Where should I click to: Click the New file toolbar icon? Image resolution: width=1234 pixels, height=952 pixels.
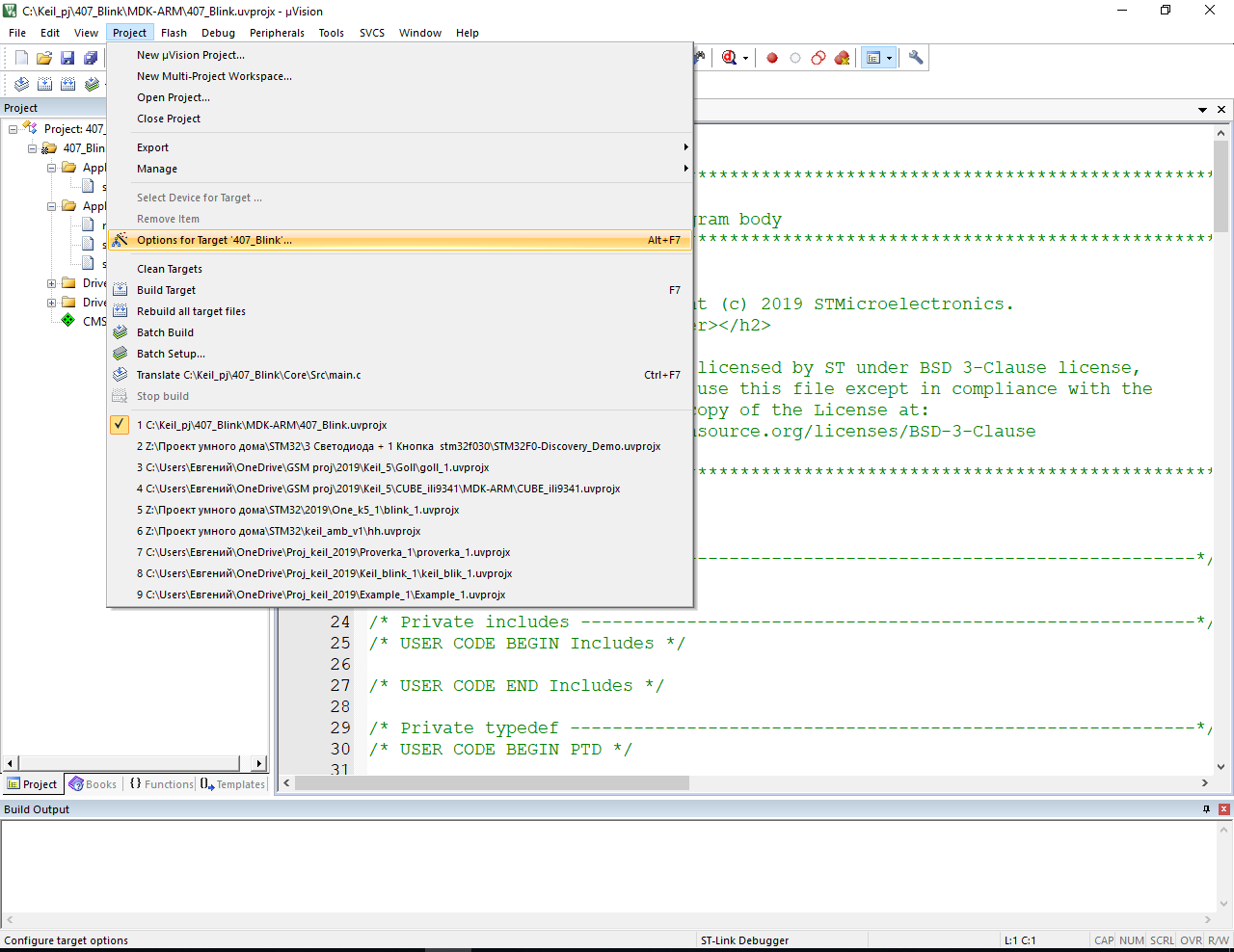point(21,58)
